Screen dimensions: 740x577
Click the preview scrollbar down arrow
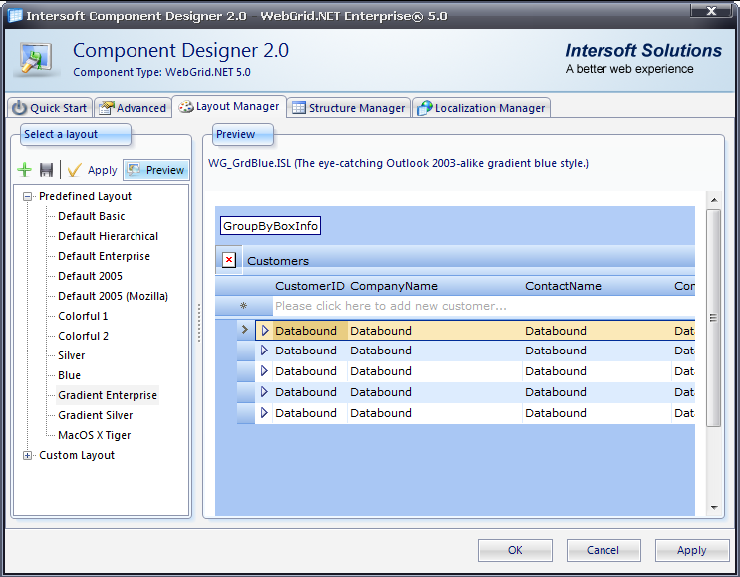pos(714,508)
